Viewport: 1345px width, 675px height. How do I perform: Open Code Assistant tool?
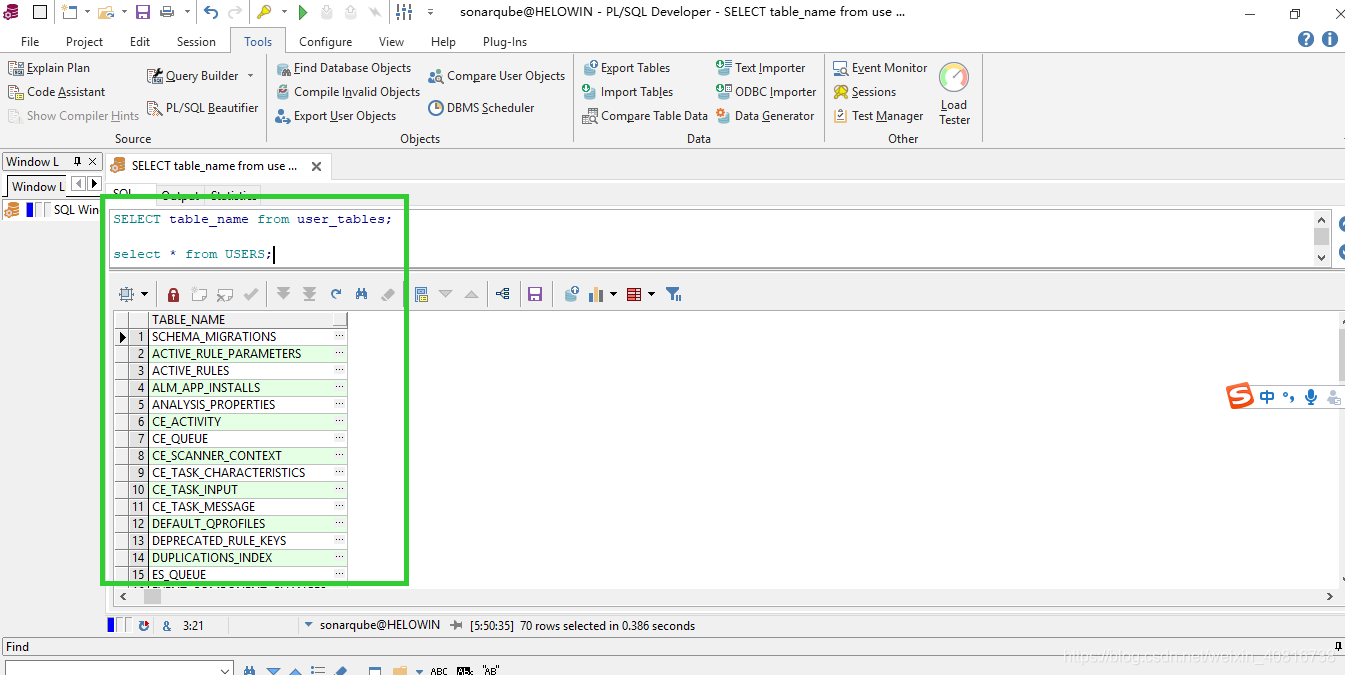pos(56,92)
